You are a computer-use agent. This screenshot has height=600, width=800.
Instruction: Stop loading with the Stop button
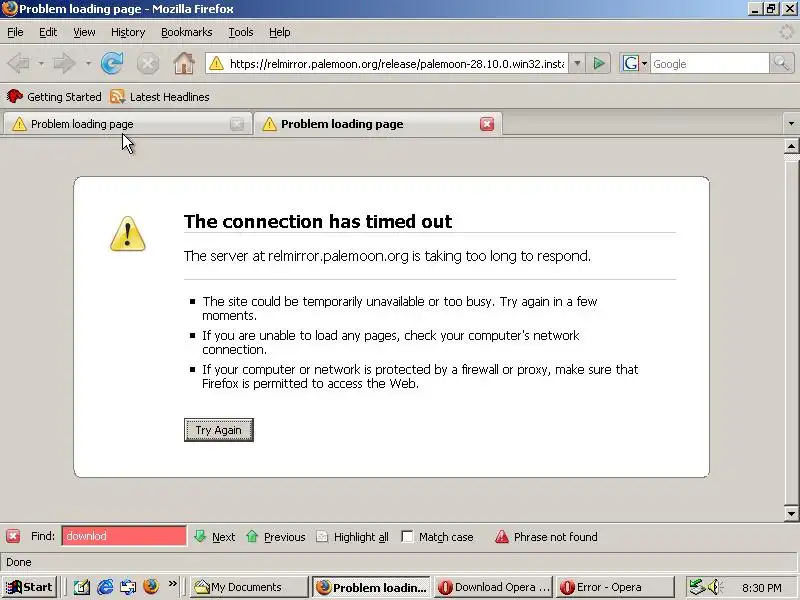point(148,64)
